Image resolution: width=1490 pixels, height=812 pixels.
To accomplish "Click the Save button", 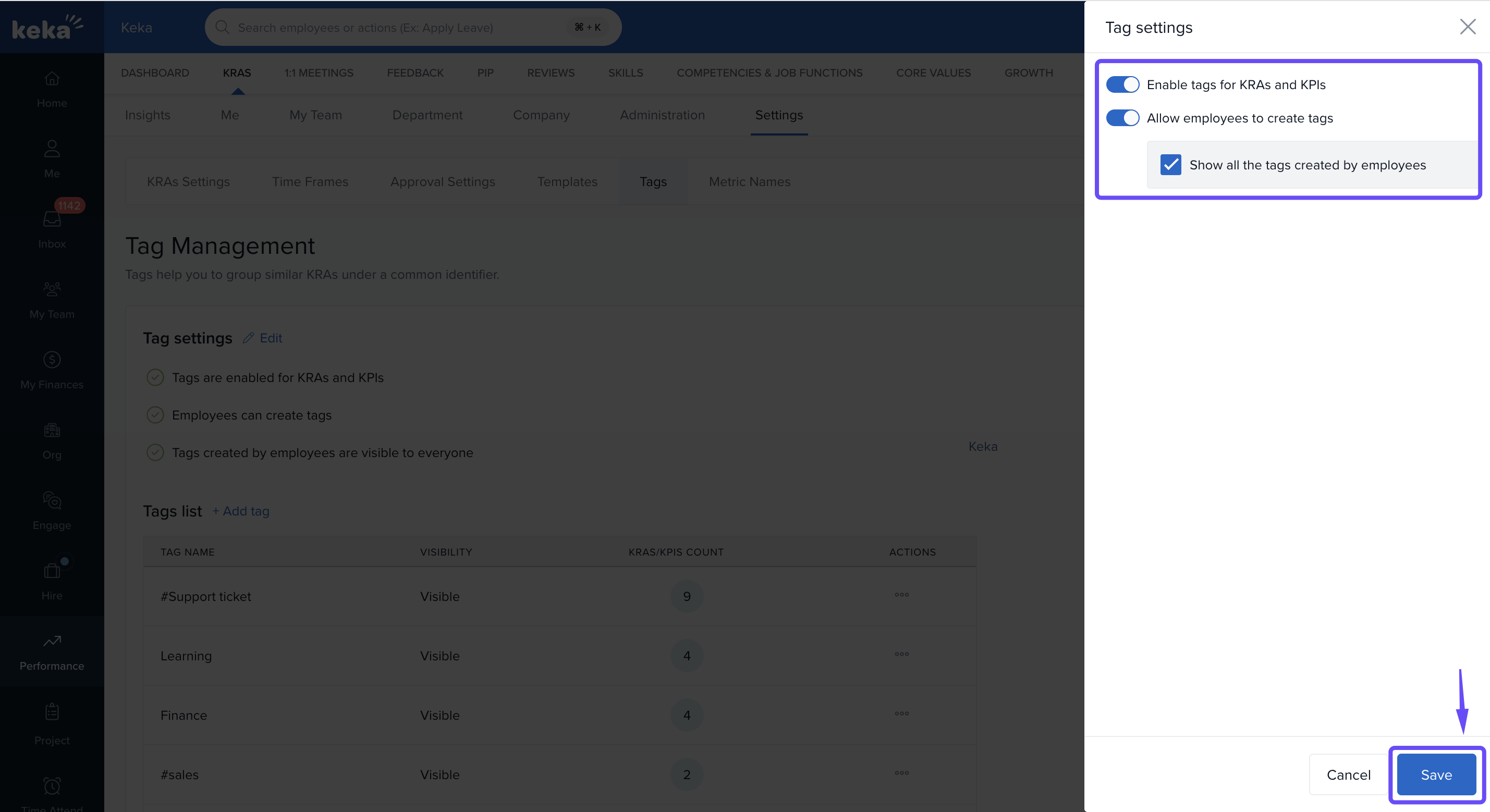I will tap(1436, 774).
